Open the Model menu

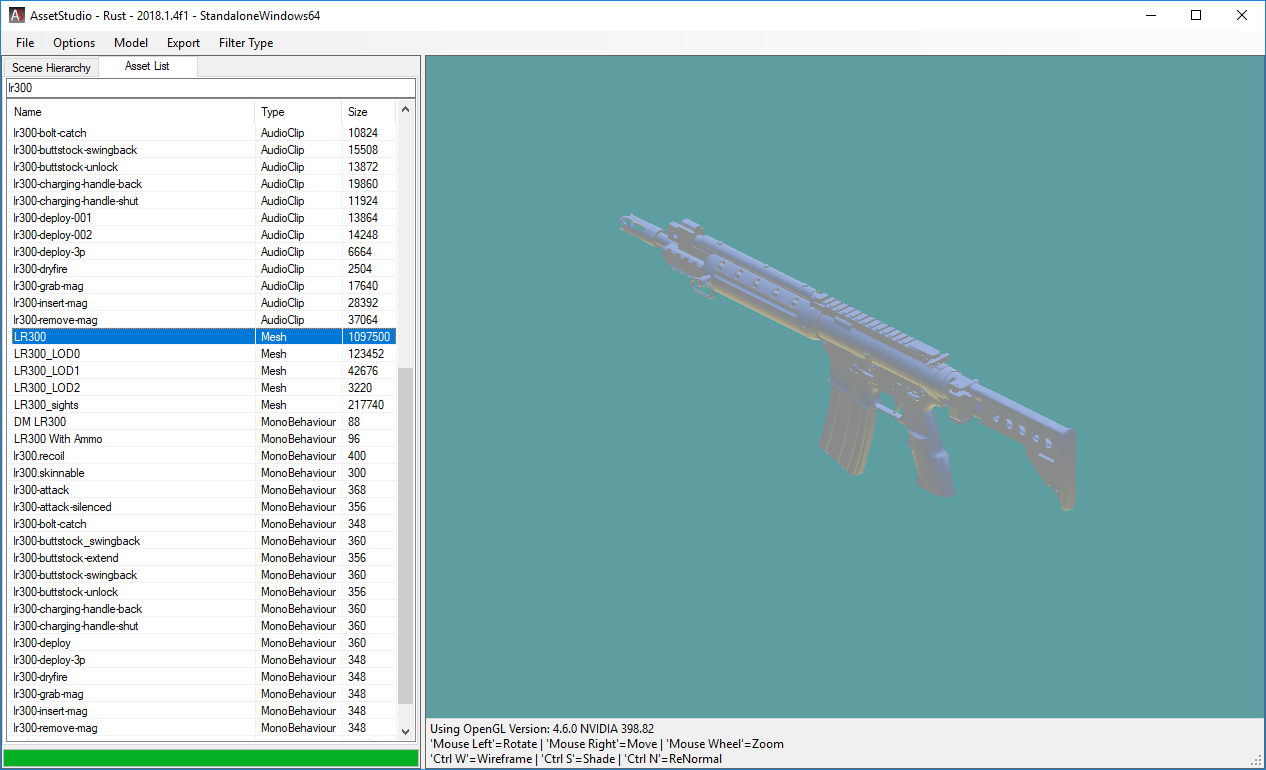130,43
